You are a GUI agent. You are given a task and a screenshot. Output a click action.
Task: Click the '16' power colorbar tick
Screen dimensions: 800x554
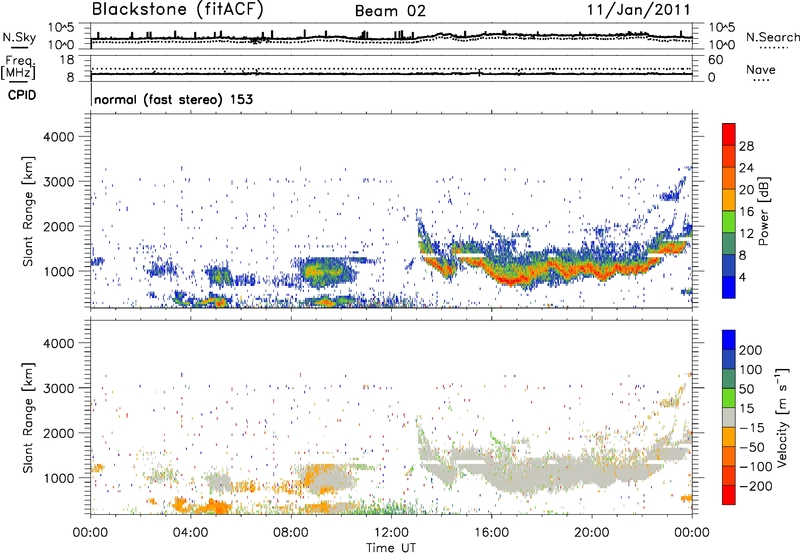[746, 212]
